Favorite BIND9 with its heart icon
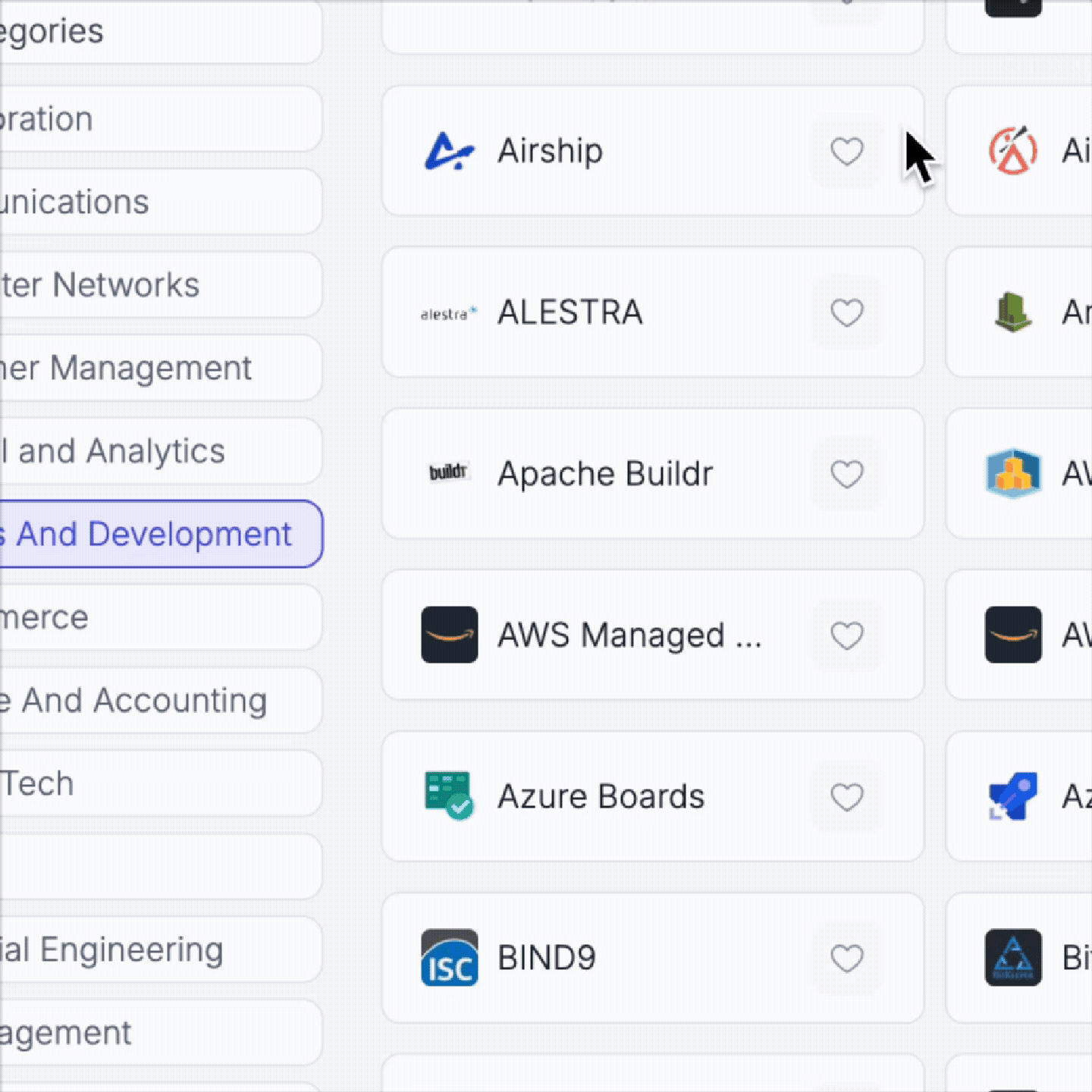The image size is (1092, 1092). [x=846, y=959]
